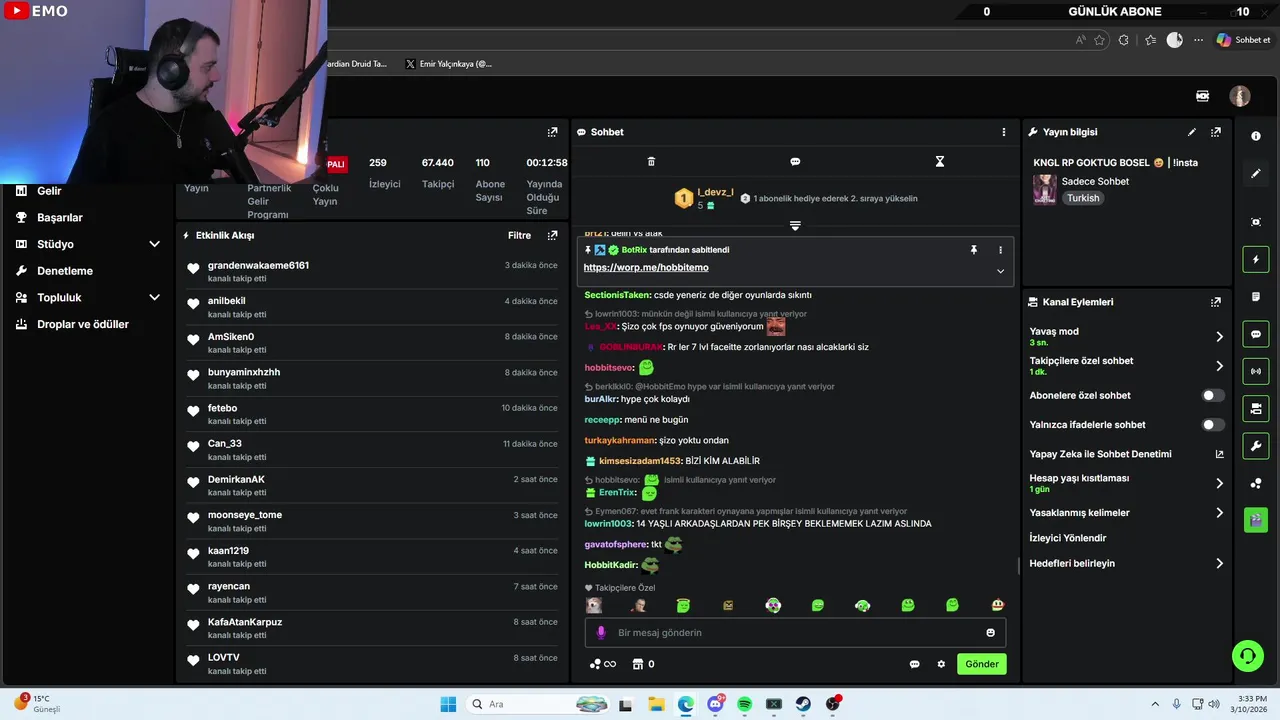The width and height of the screenshot is (1280, 720).
Task: Toggle Abonelere özel sohbet switch
Action: pos(1212,395)
